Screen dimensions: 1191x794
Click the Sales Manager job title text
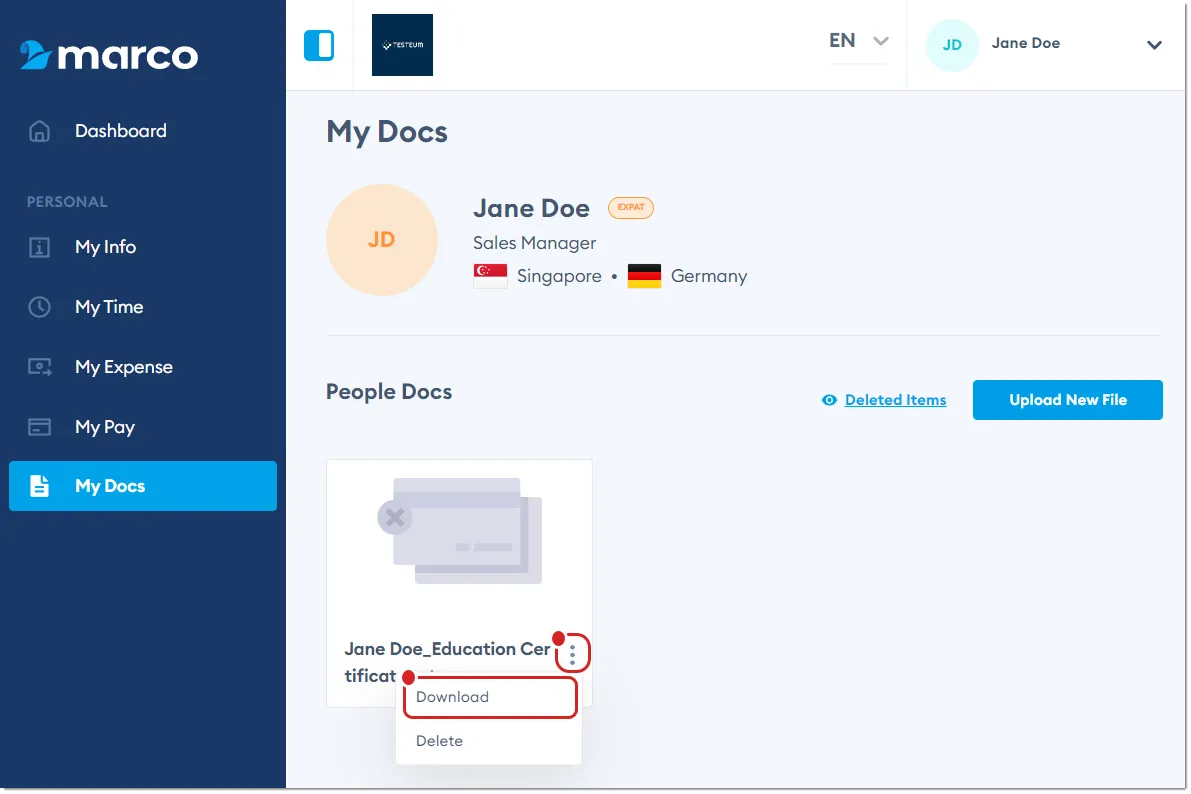(x=534, y=243)
